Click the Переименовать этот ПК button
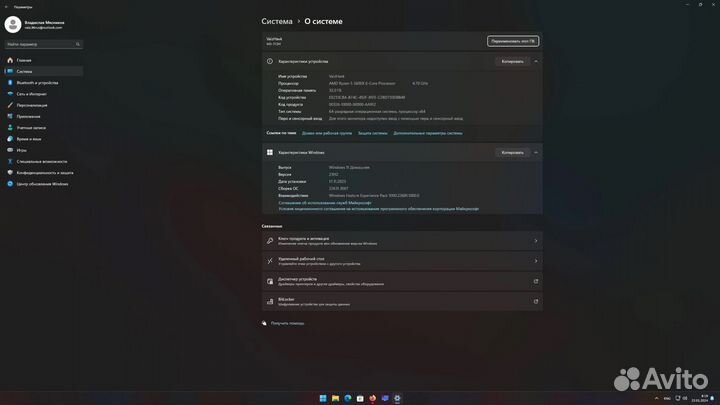720x405 pixels. (512, 41)
